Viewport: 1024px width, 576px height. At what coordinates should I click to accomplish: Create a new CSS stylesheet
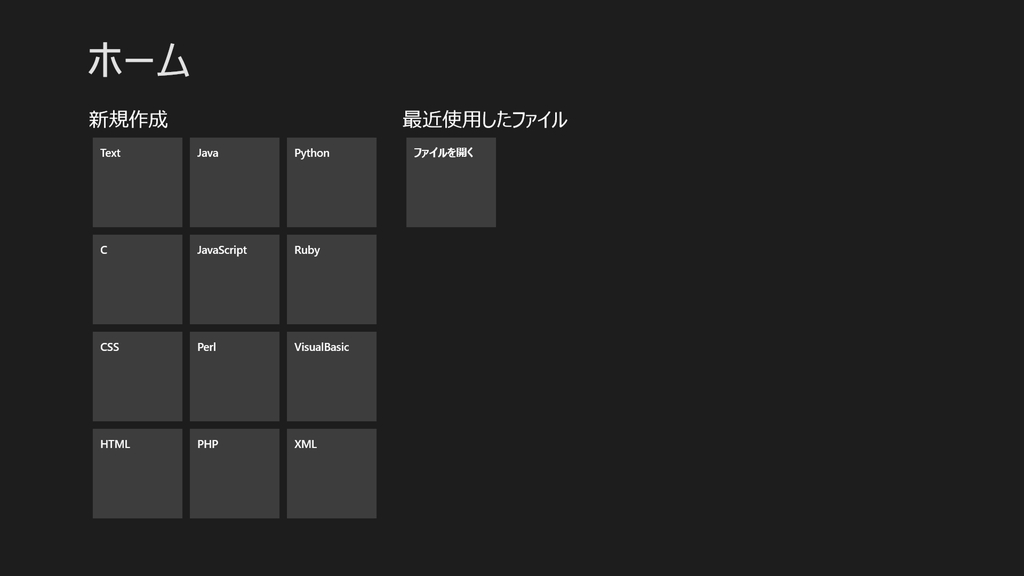pyautogui.click(x=137, y=376)
